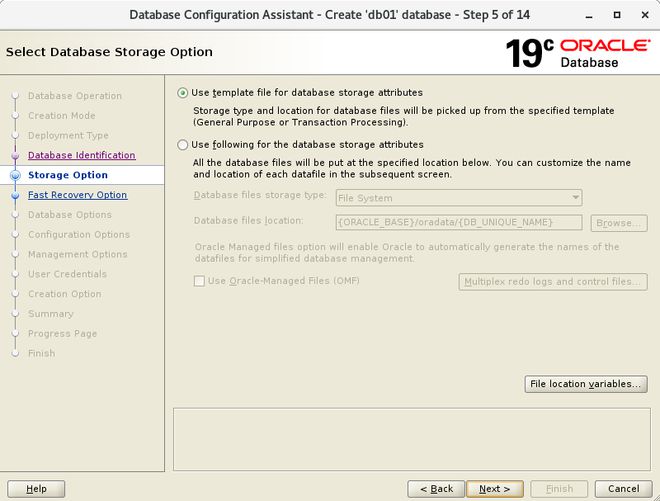Maximize the Database Configuration Assistant window
Screen dimensions: 660x501
(x=617, y=15)
